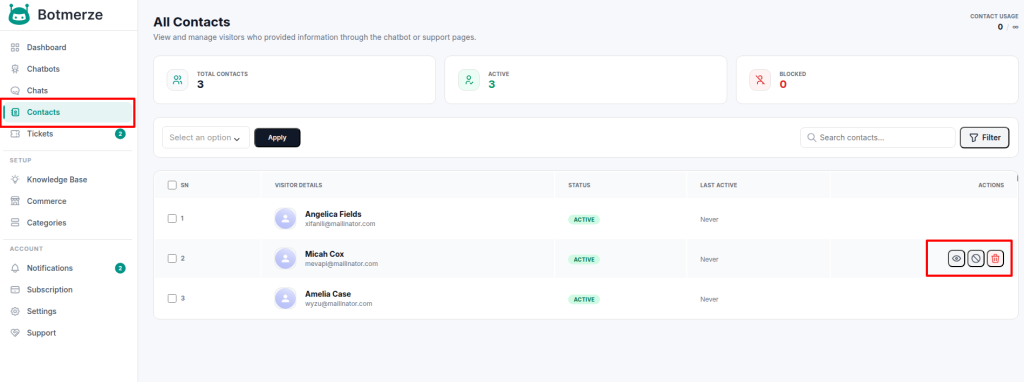Click the Filter button

pos(984,138)
